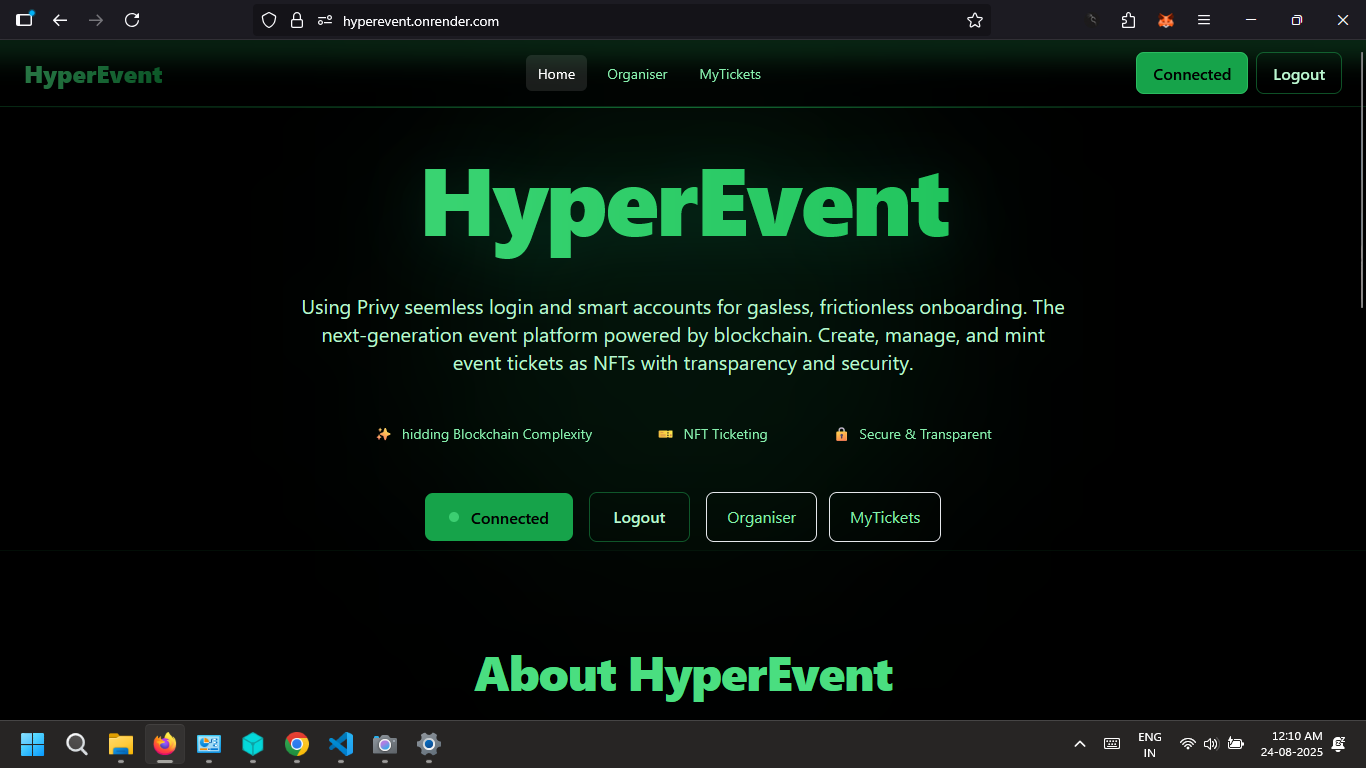Click lock icon beside Secure & Transparent

[x=841, y=434]
